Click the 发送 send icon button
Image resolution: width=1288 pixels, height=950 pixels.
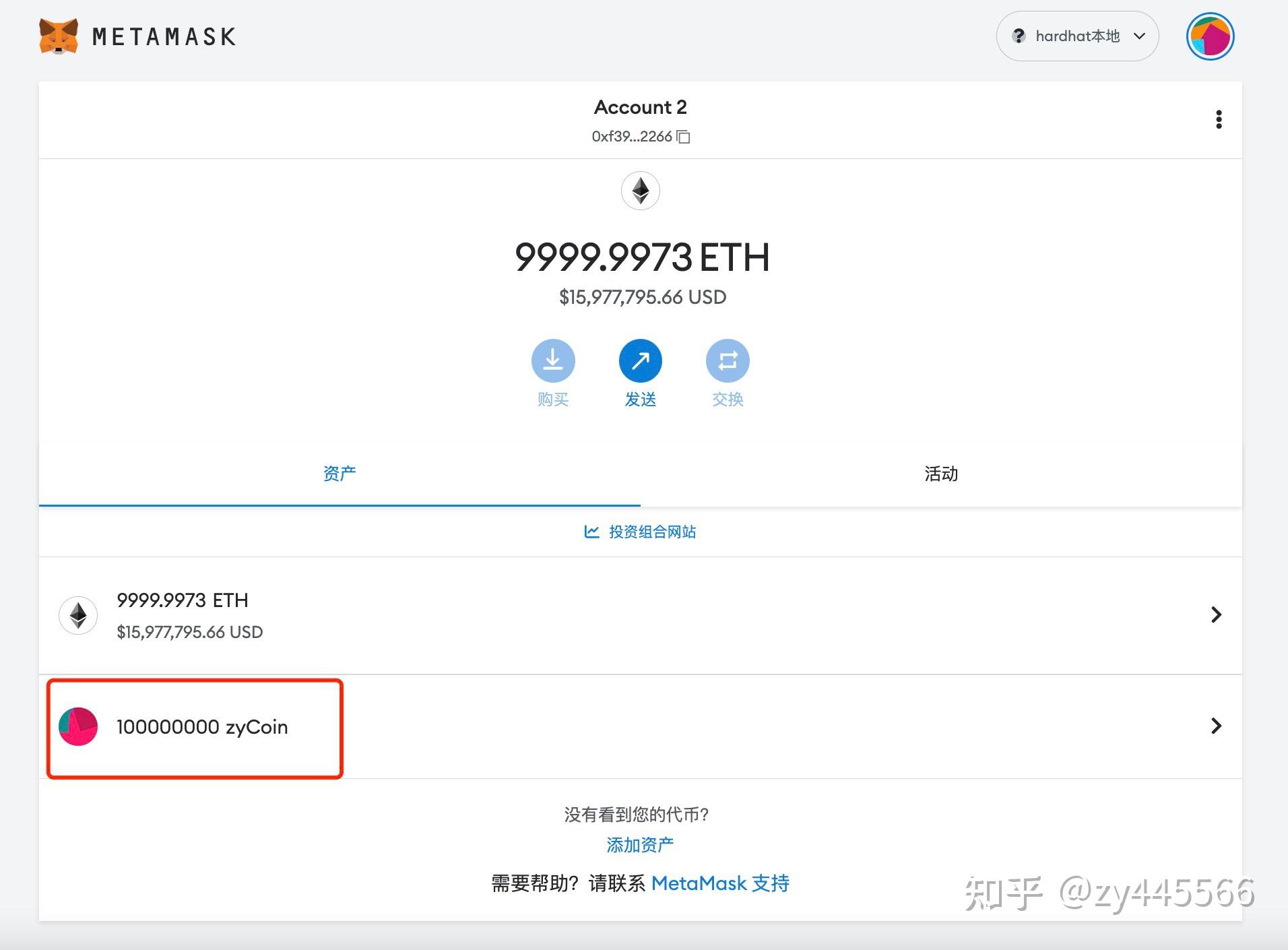tap(640, 360)
